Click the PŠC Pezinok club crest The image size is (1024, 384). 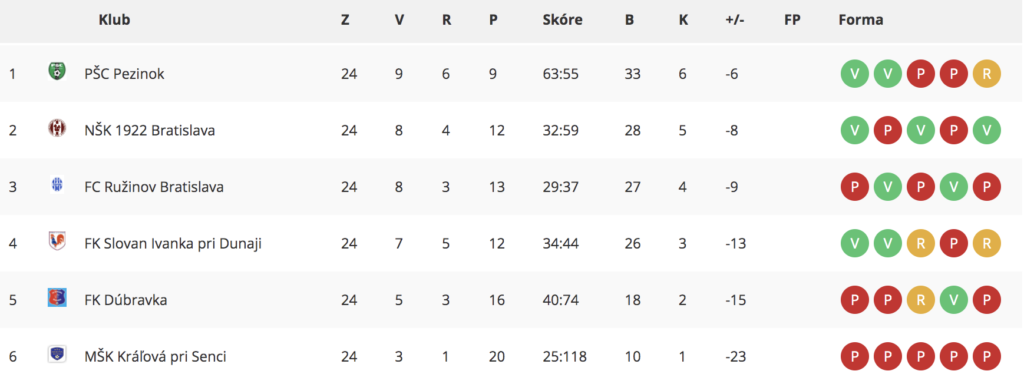[x=57, y=71]
